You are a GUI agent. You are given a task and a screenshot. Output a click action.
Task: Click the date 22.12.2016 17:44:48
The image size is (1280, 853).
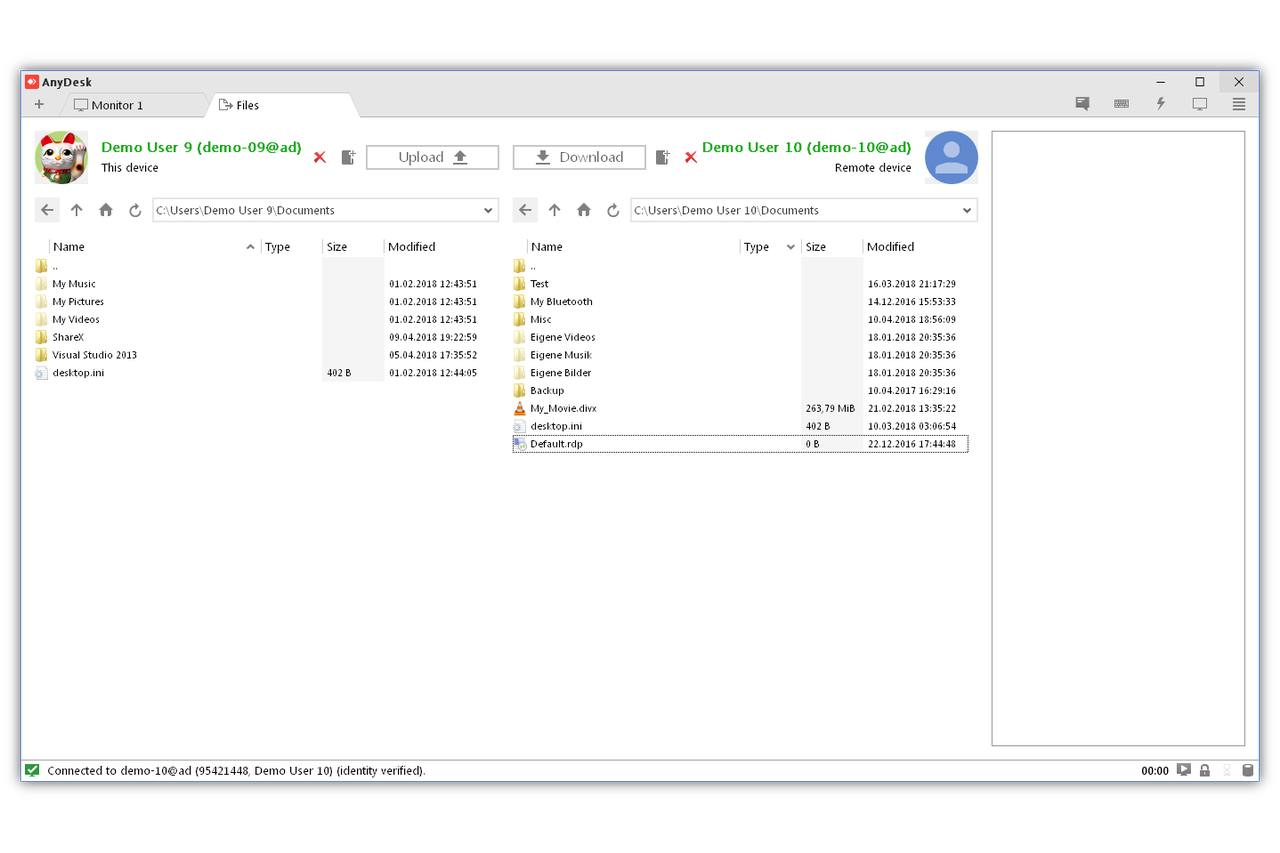[x=911, y=444]
